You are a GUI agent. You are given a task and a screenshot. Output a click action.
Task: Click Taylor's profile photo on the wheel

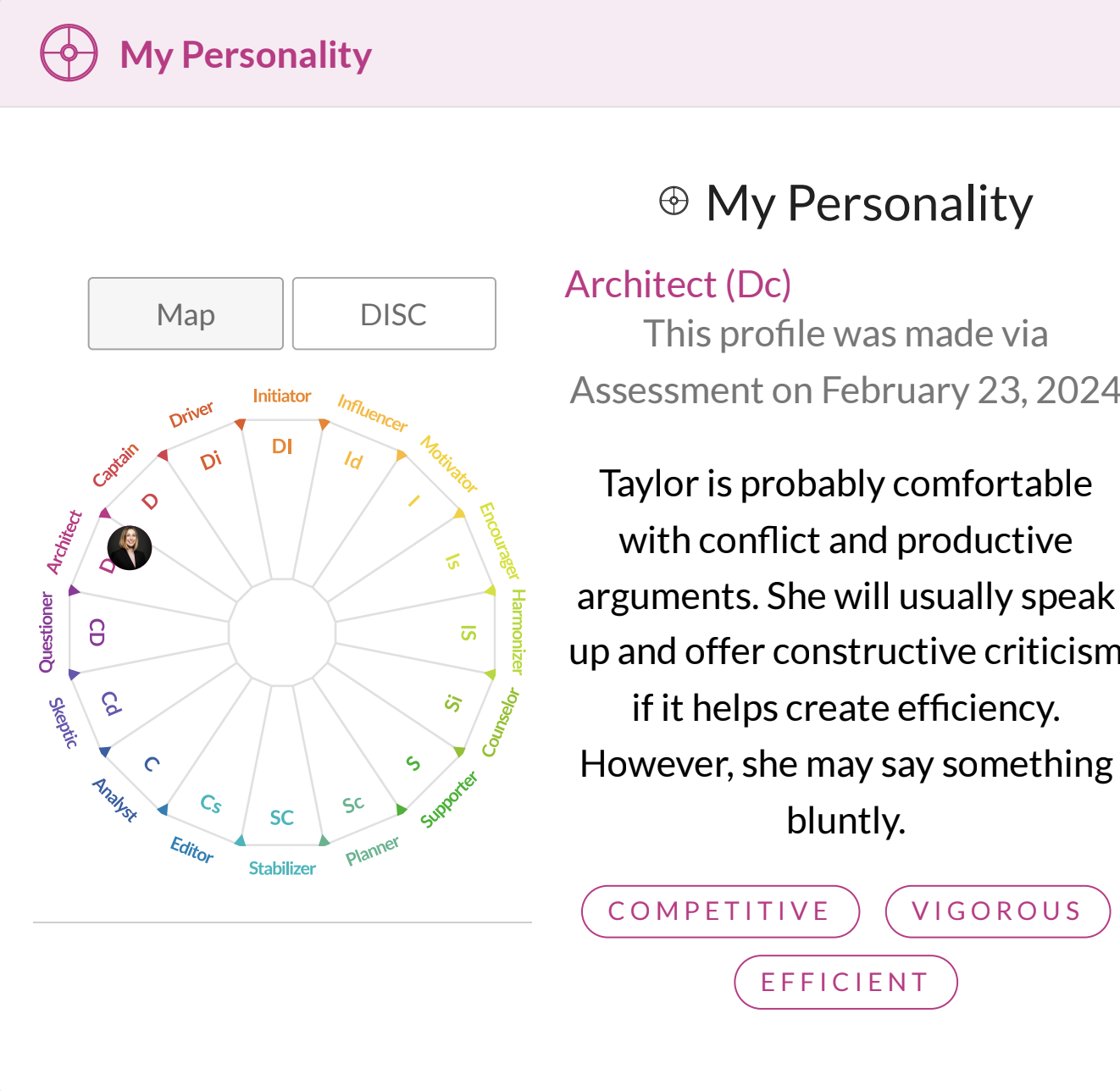coord(130,547)
